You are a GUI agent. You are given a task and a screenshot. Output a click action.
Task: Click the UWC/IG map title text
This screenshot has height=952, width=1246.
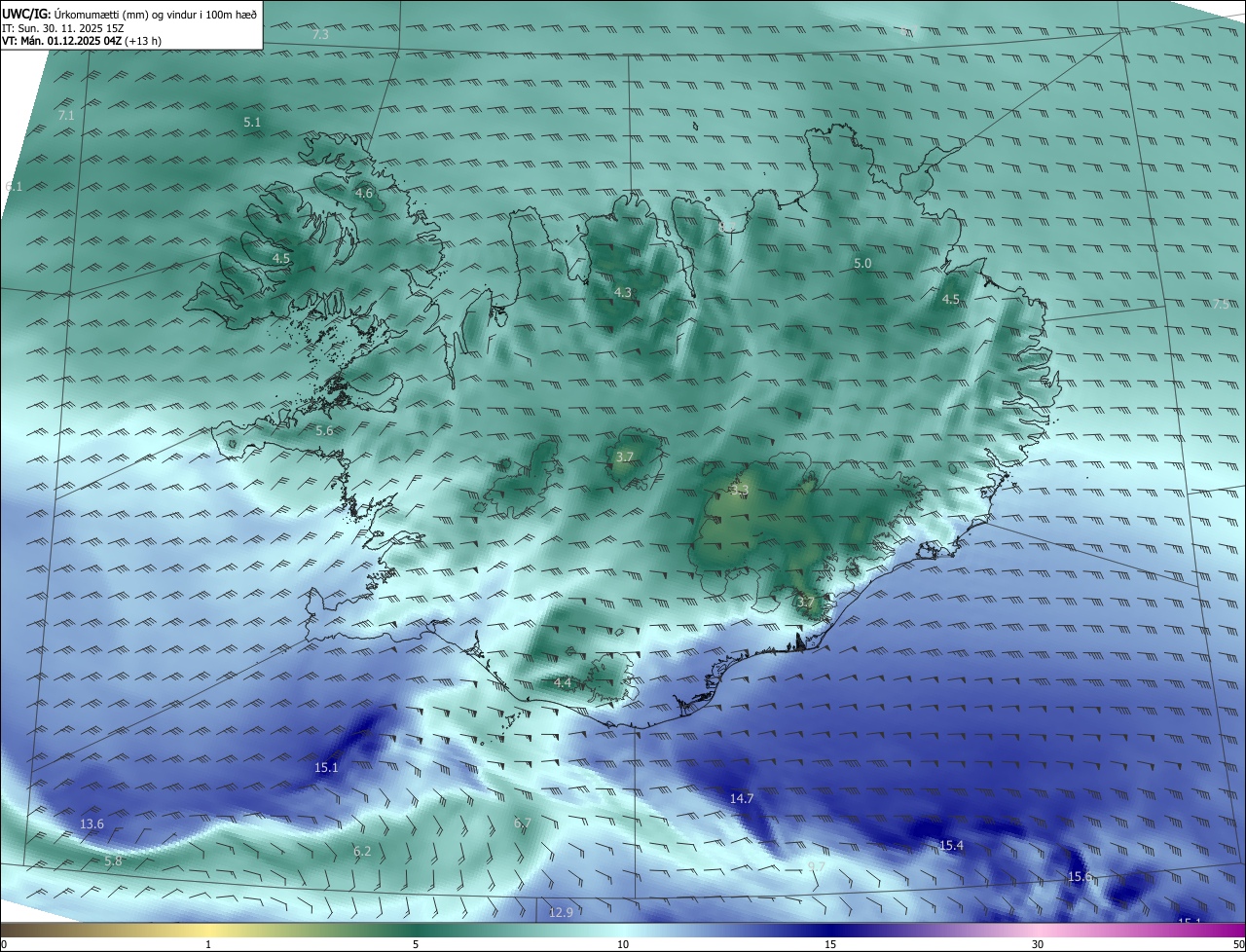128,15
